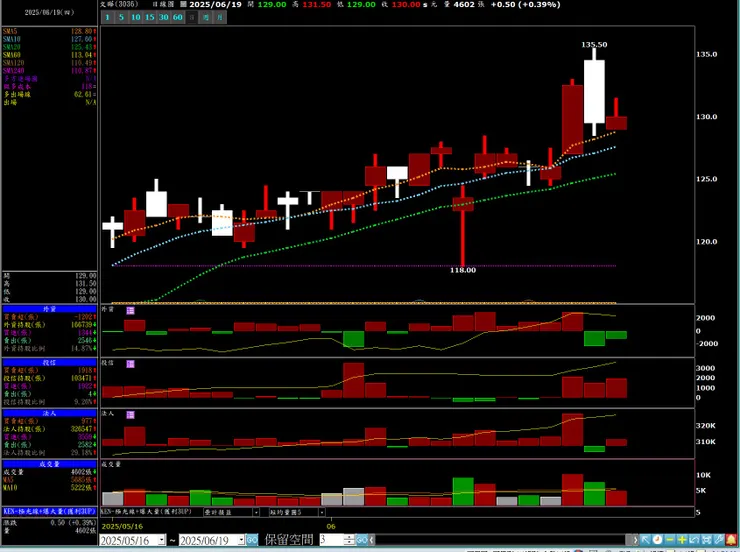Switch to 15-minute timeframe tab
Screen dimensions: 740x552
[x=150, y=17]
